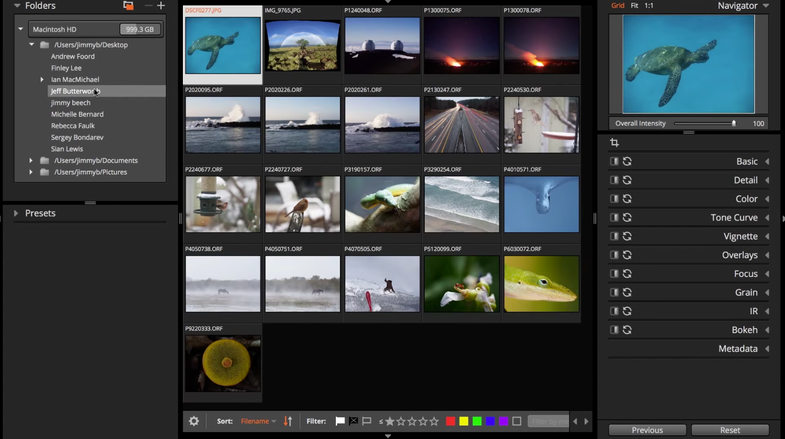
Task: Reverse sort order with the arrows icon
Action: click(288, 422)
